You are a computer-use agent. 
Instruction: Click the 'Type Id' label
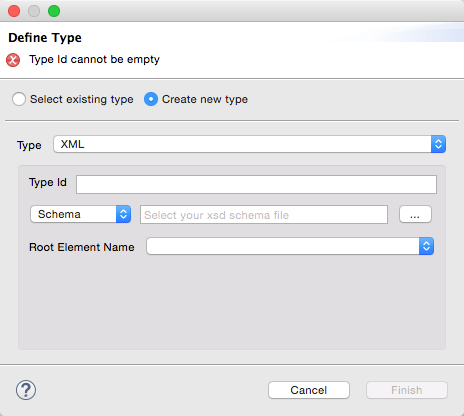[x=48, y=183]
